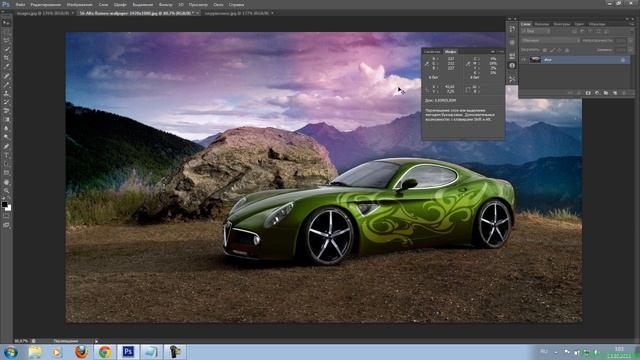This screenshot has width=640, height=360.
Task: Select the History Brush tool
Action: (6, 102)
